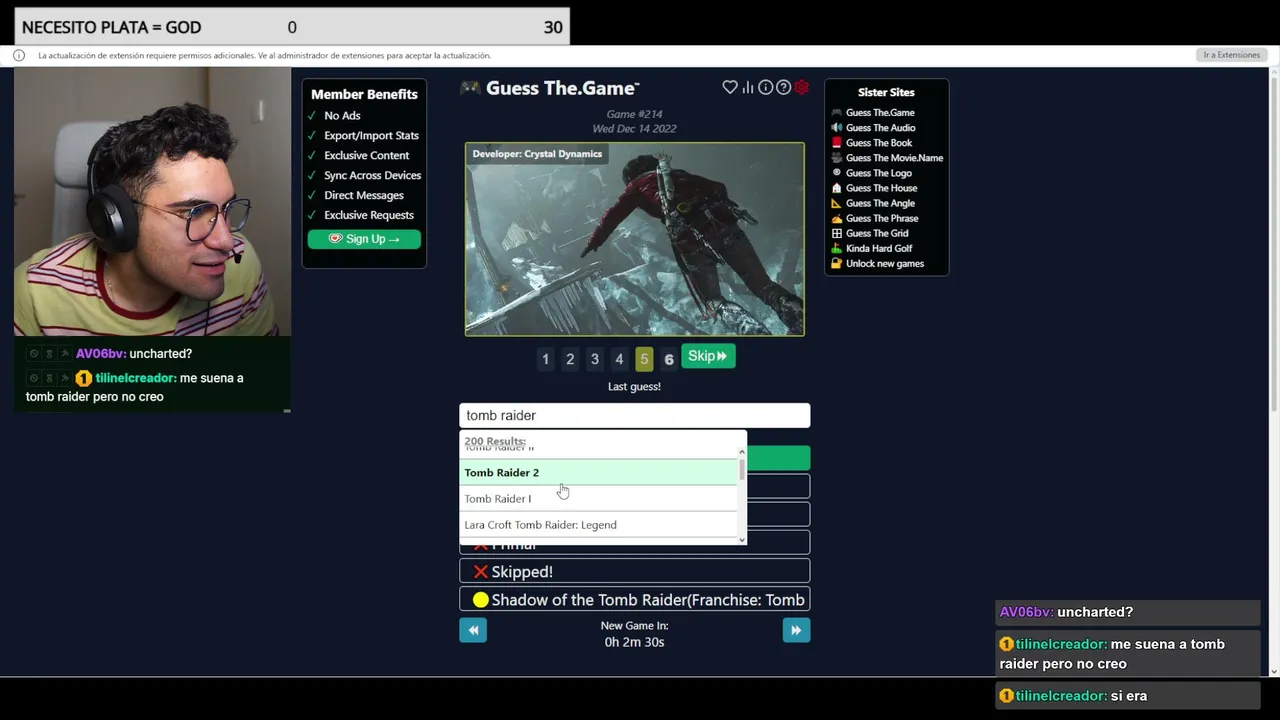Open the Guess The Audio link
This screenshot has height=720, width=1280.
click(x=881, y=128)
